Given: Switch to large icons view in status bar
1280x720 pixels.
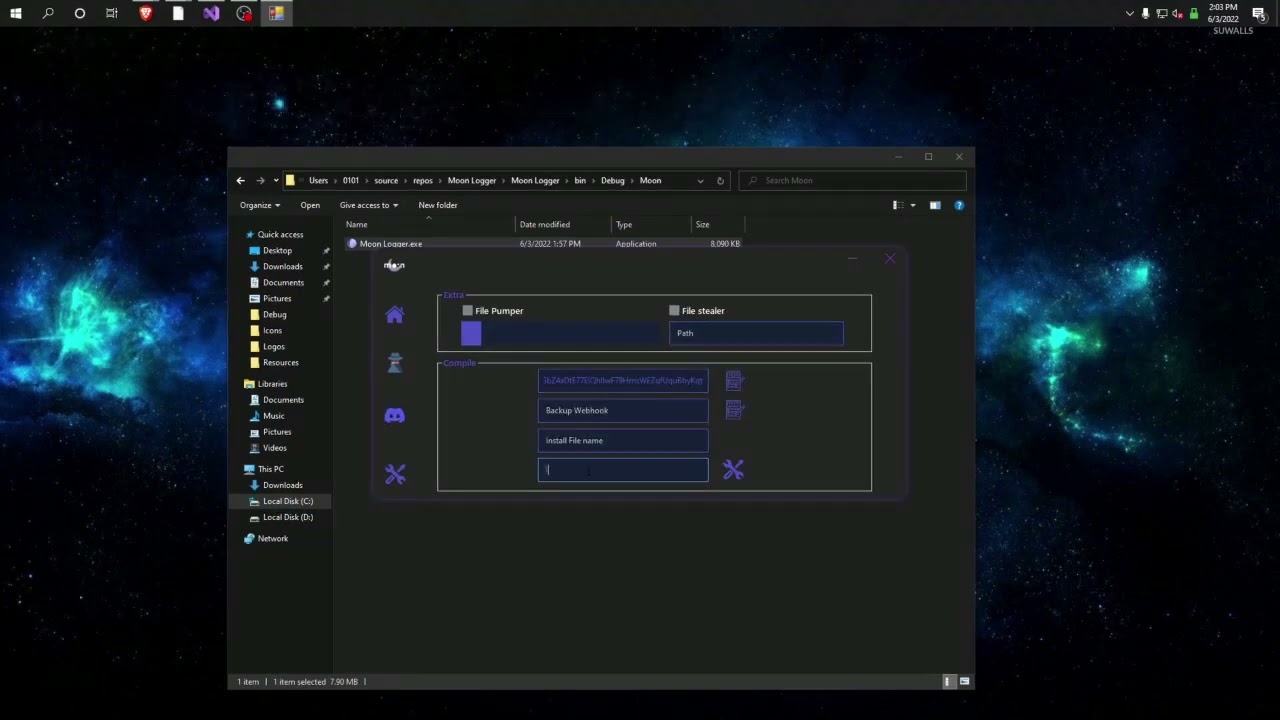Looking at the screenshot, I should 964,681.
